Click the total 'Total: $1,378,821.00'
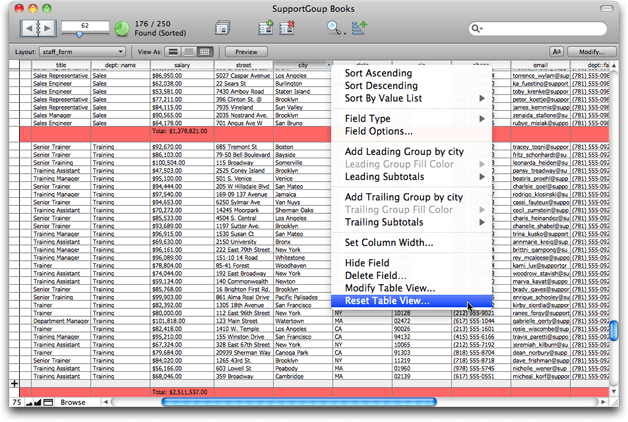 click(179, 131)
